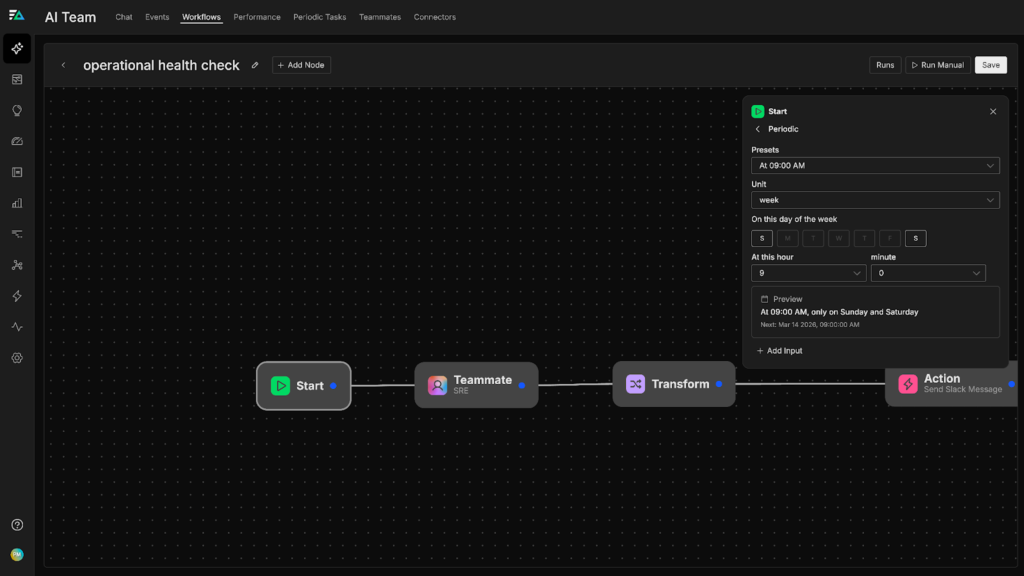Toggle Monday in day of week selector

pos(788,238)
